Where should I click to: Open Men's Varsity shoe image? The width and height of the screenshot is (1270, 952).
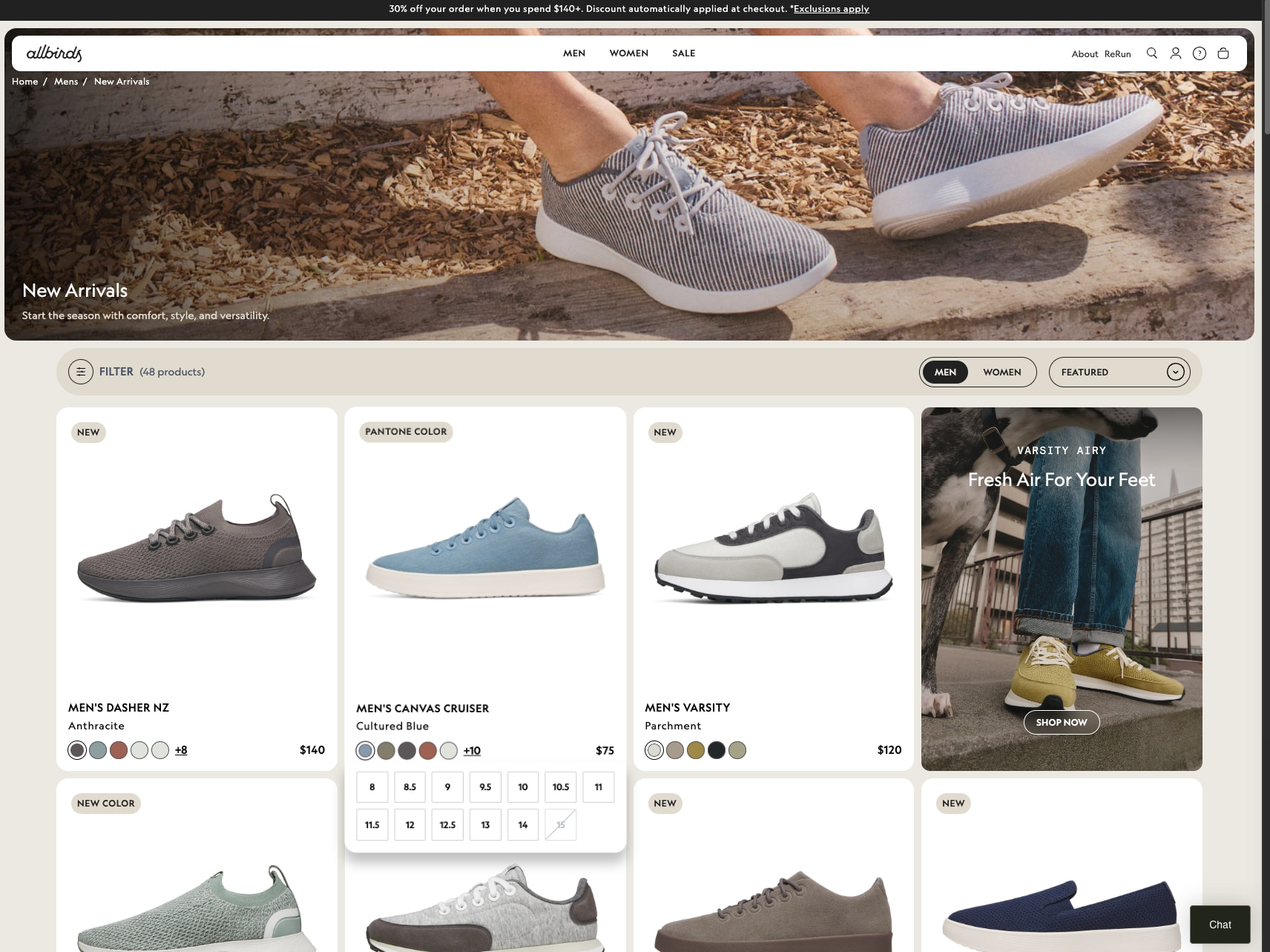coord(774,549)
